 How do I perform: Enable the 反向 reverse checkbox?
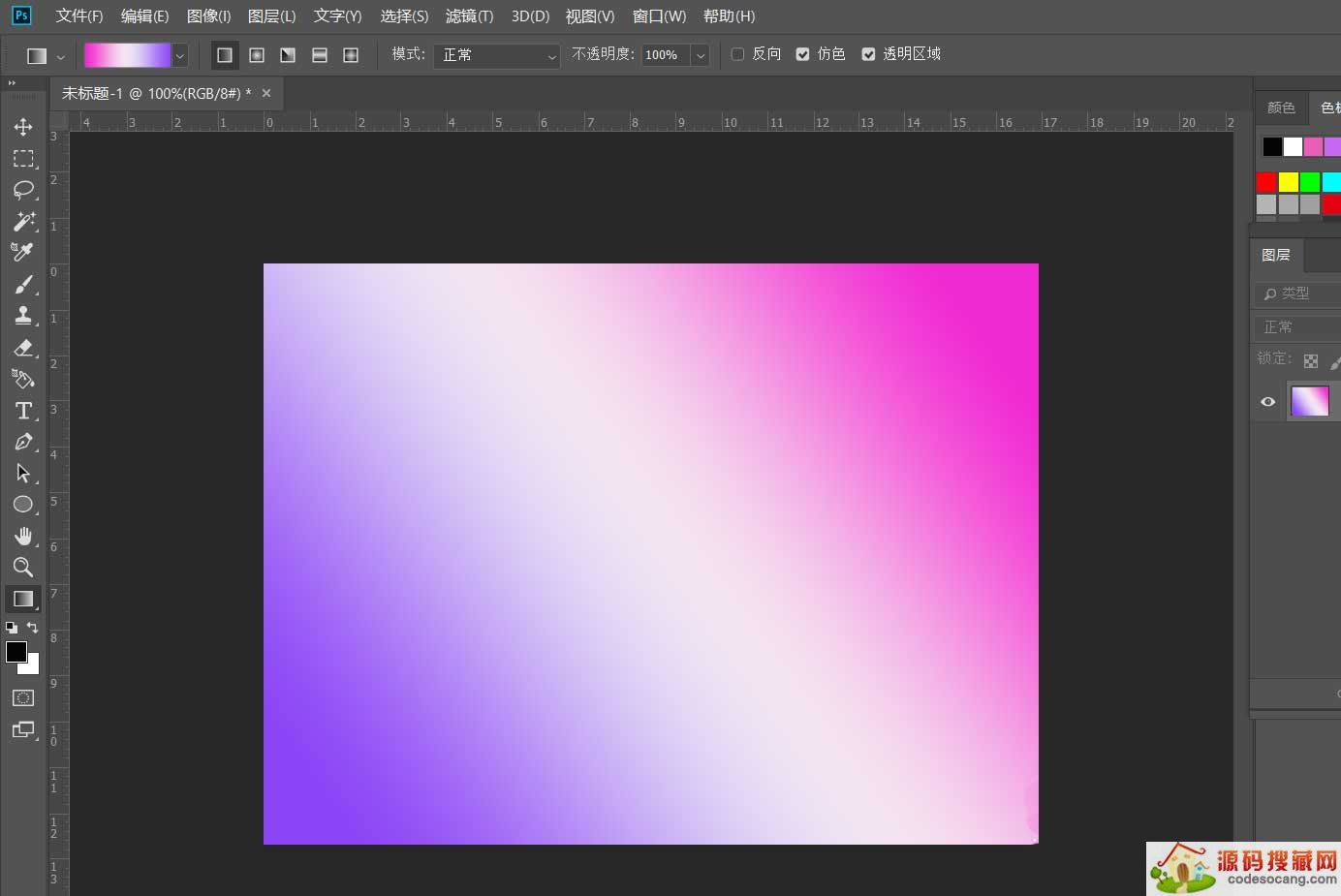click(x=737, y=54)
